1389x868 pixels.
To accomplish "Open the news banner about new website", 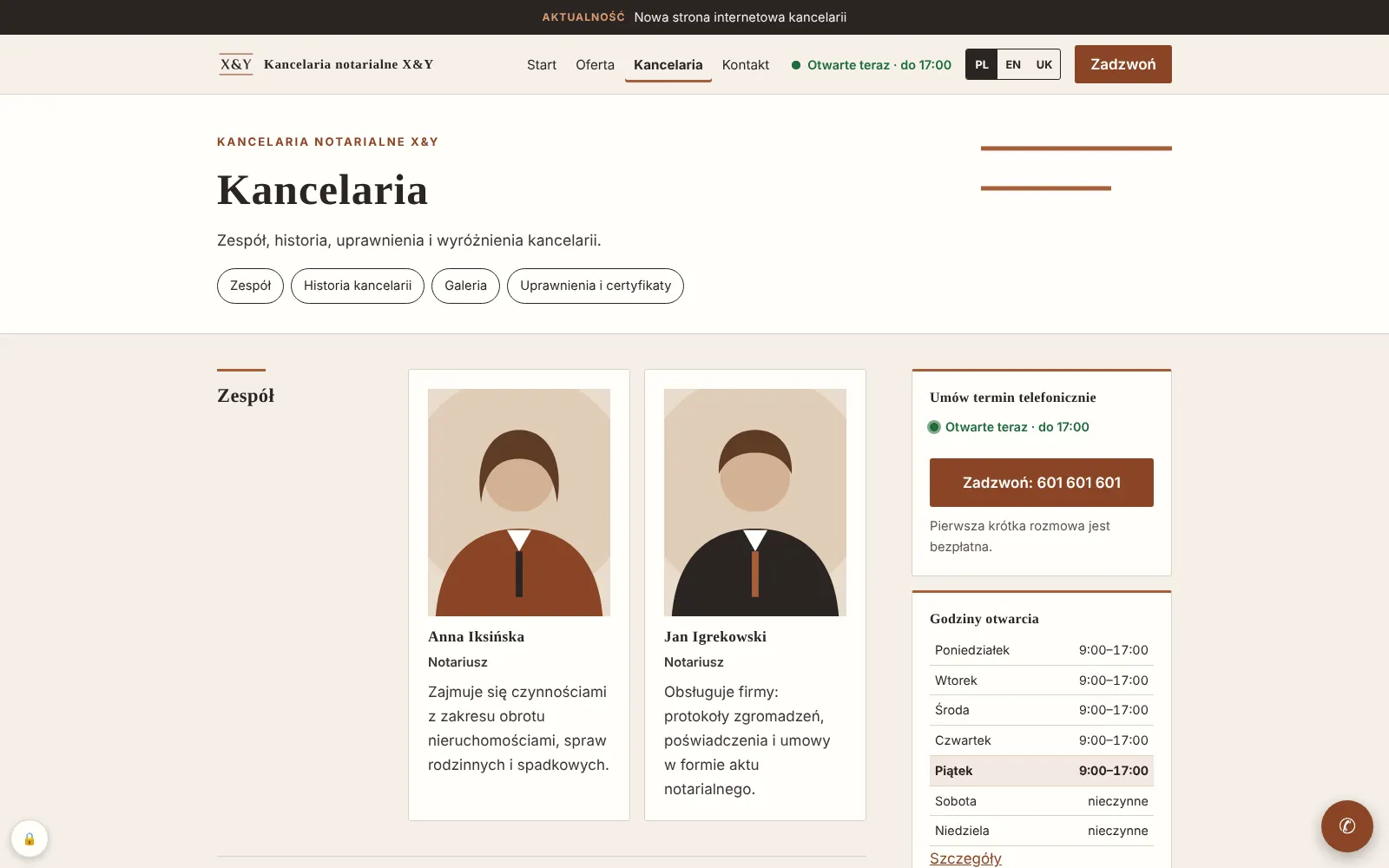I will [x=694, y=17].
